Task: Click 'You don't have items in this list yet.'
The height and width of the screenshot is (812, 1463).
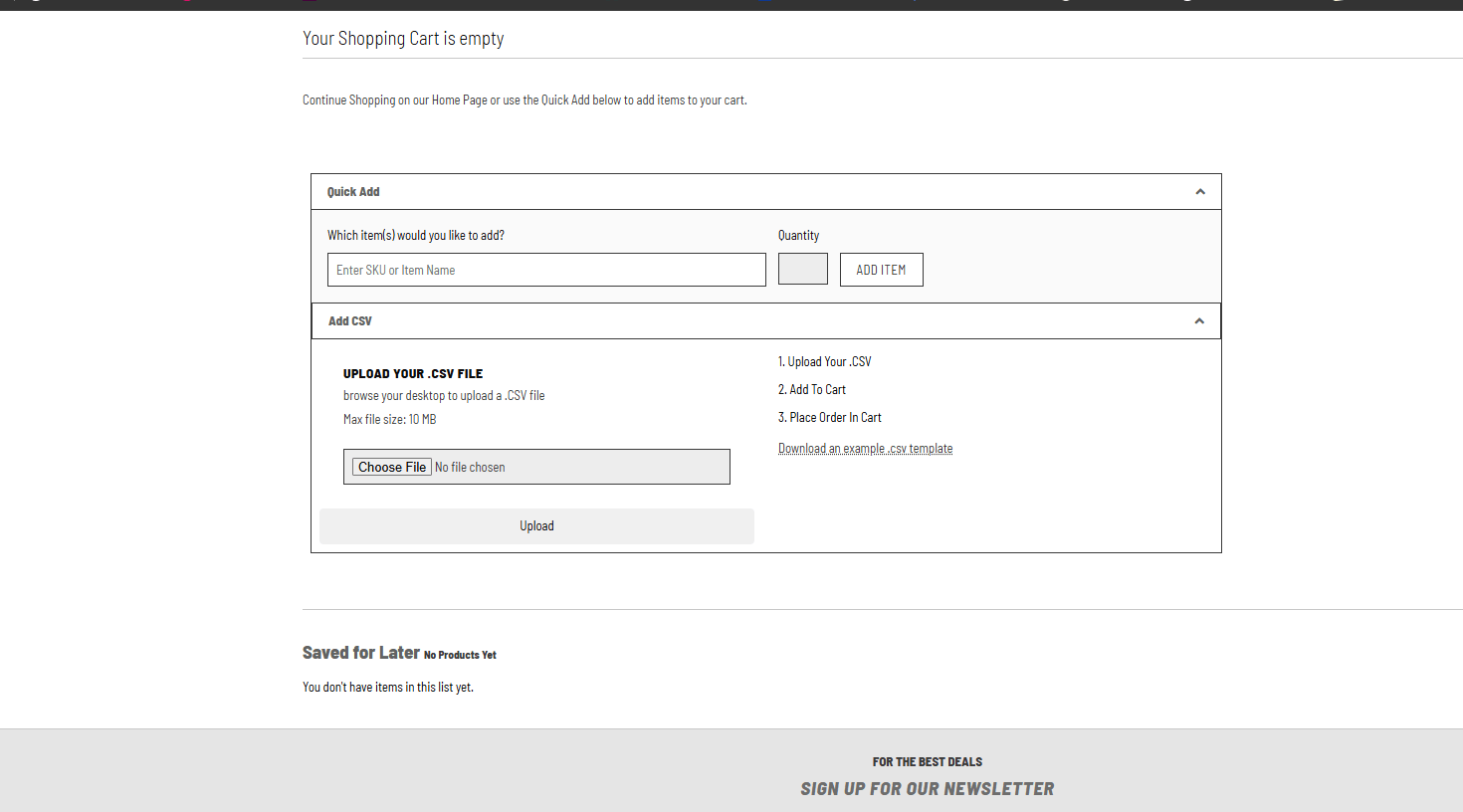Action: tap(388, 688)
